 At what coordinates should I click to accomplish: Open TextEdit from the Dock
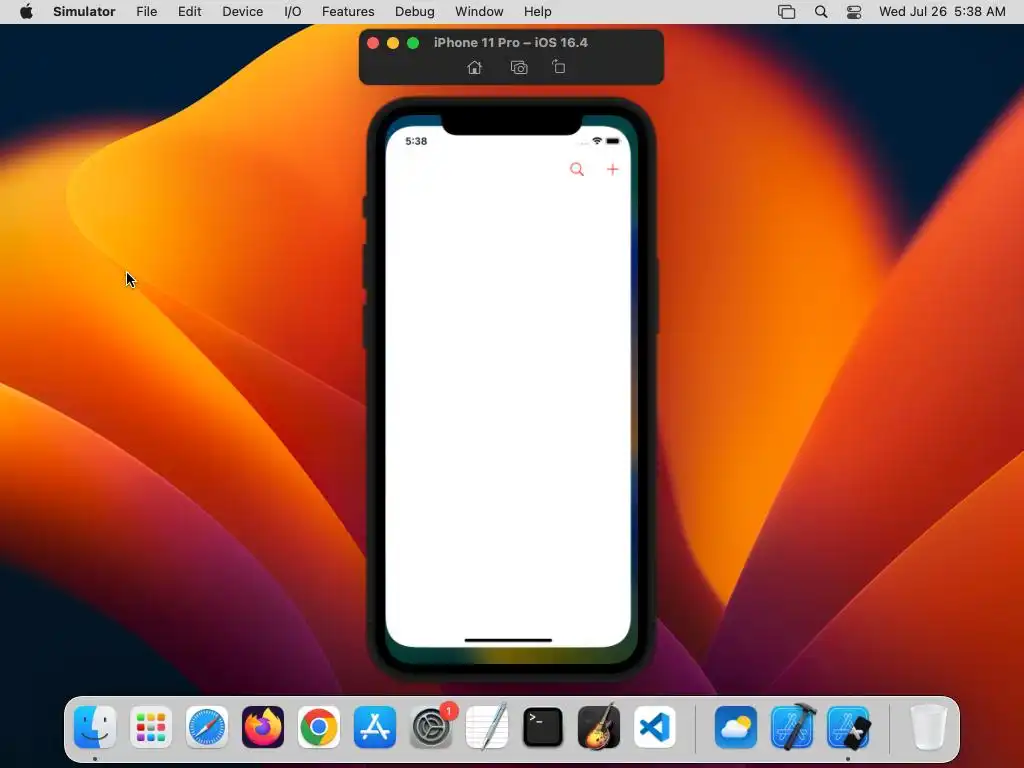coord(487,727)
